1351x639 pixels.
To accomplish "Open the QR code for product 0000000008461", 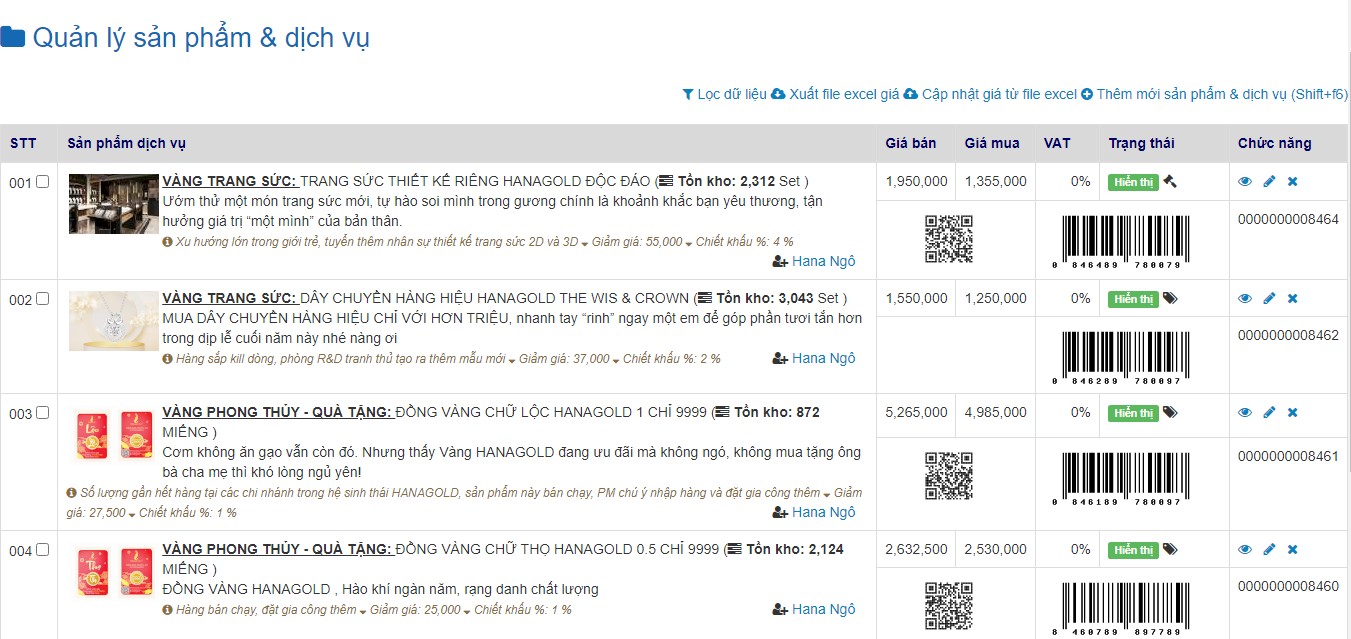I will (949, 476).
